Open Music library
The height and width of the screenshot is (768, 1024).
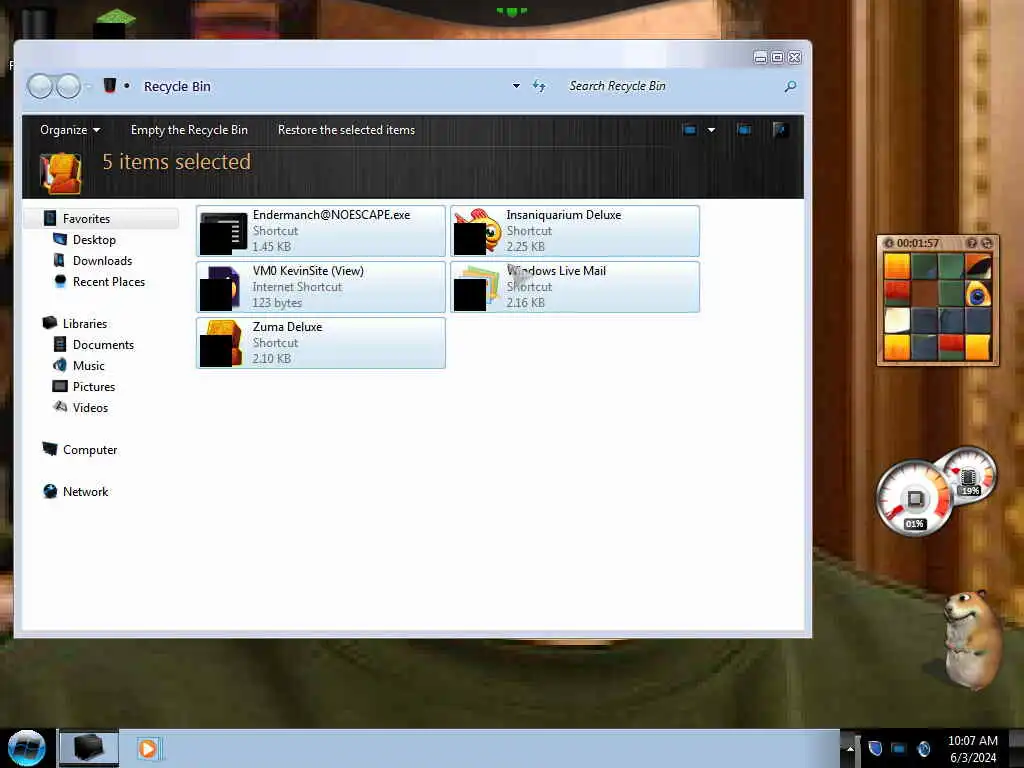coord(89,366)
